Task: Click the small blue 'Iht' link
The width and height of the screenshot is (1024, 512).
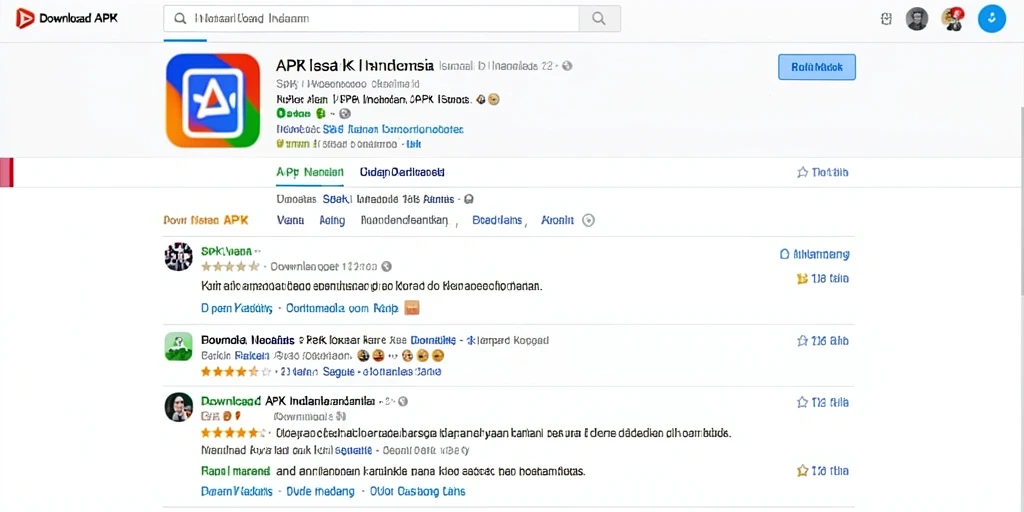Action: [414, 143]
